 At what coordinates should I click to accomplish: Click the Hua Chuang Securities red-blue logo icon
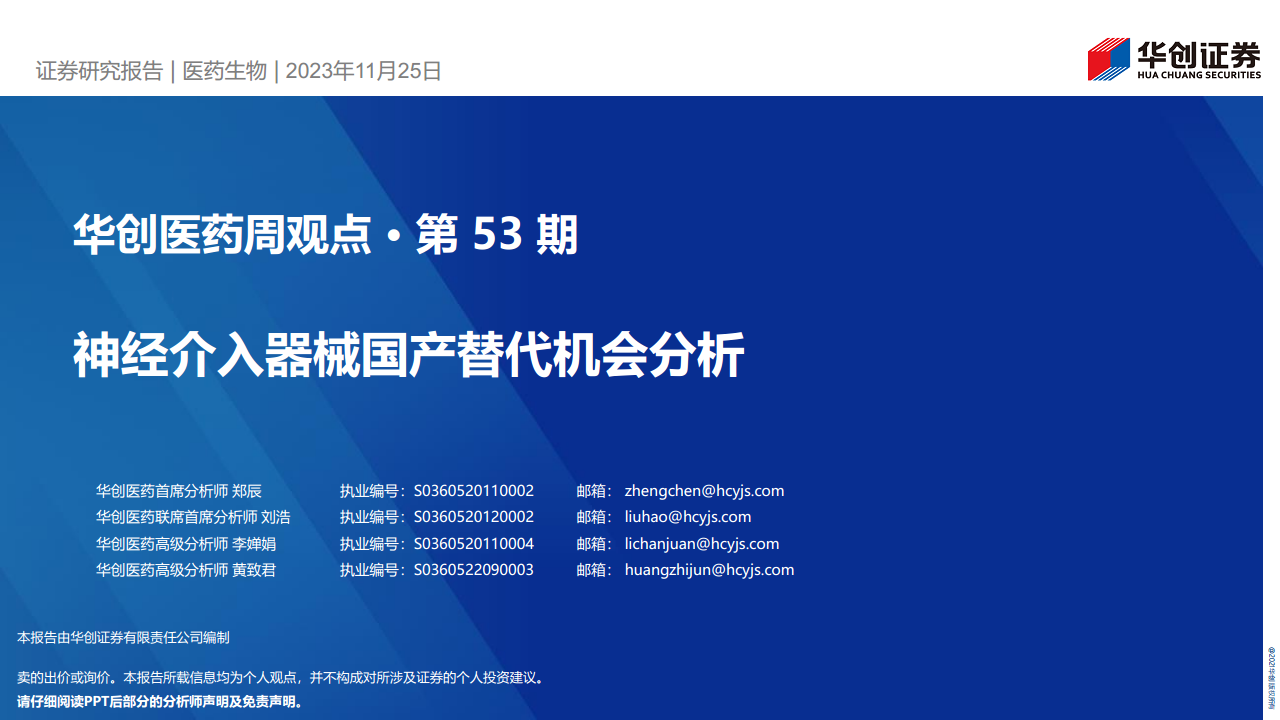pyautogui.click(x=1109, y=59)
